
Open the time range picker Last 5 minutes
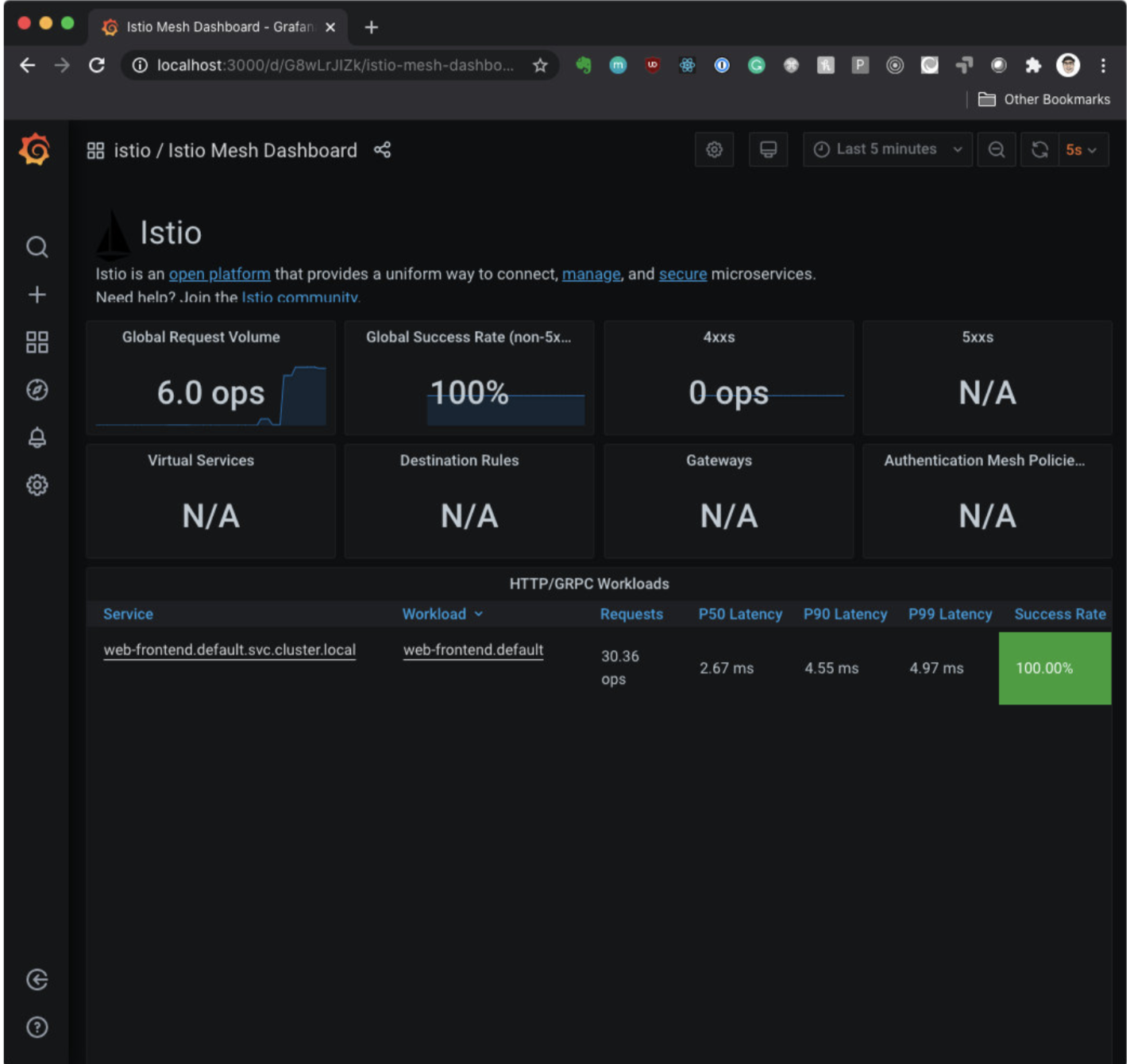click(887, 149)
